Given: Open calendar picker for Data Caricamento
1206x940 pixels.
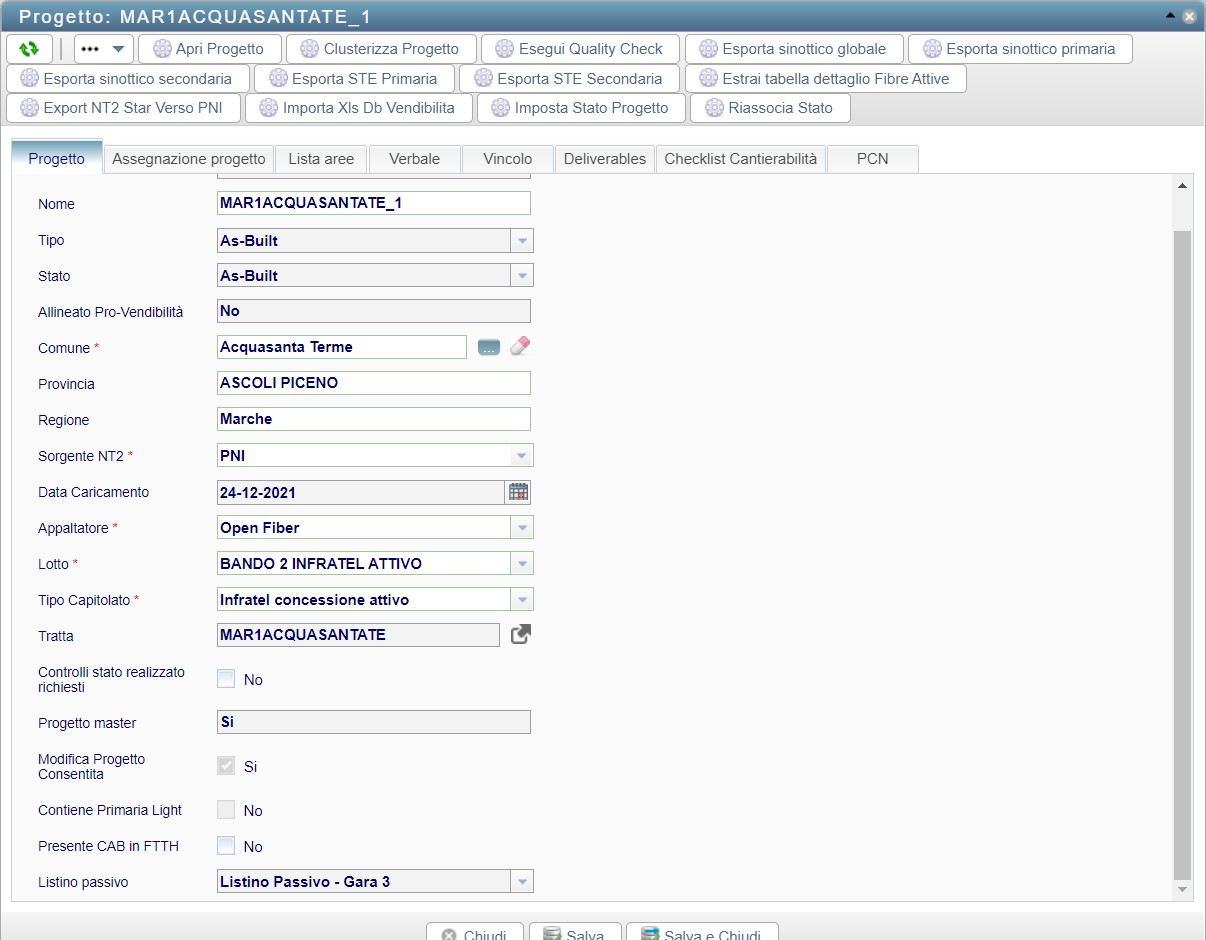Looking at the screenshot, I should tap(518, 492).
